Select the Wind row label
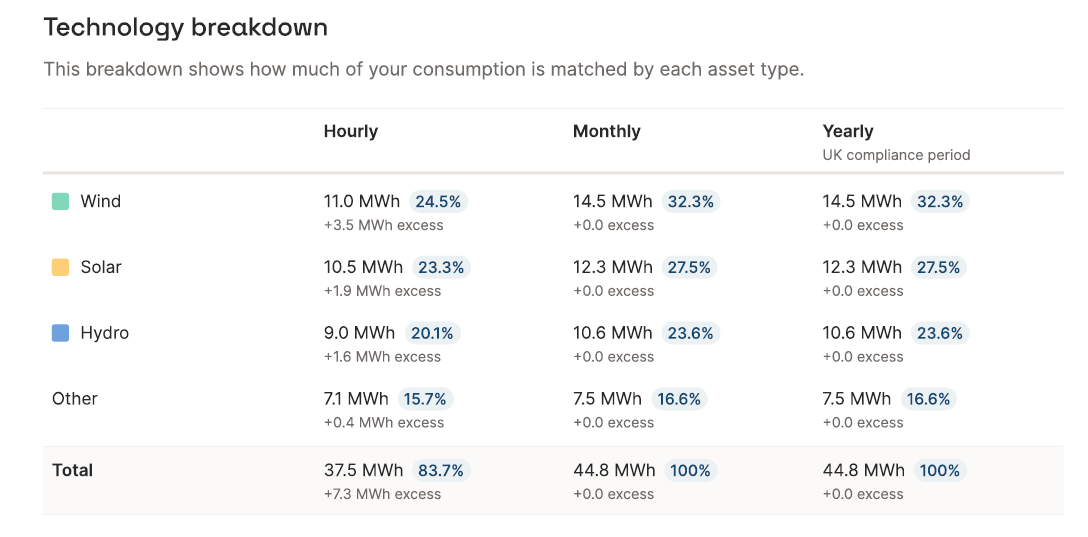This screenshot has height=537, width=1088. point(101,202)
